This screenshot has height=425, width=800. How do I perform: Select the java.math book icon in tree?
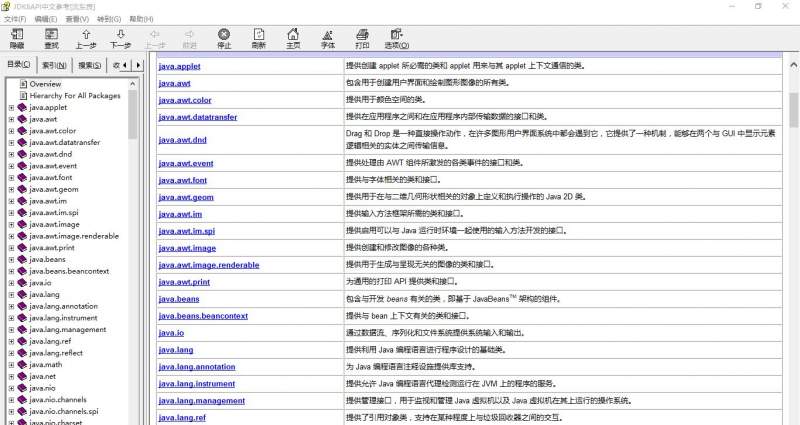point(22,365)
